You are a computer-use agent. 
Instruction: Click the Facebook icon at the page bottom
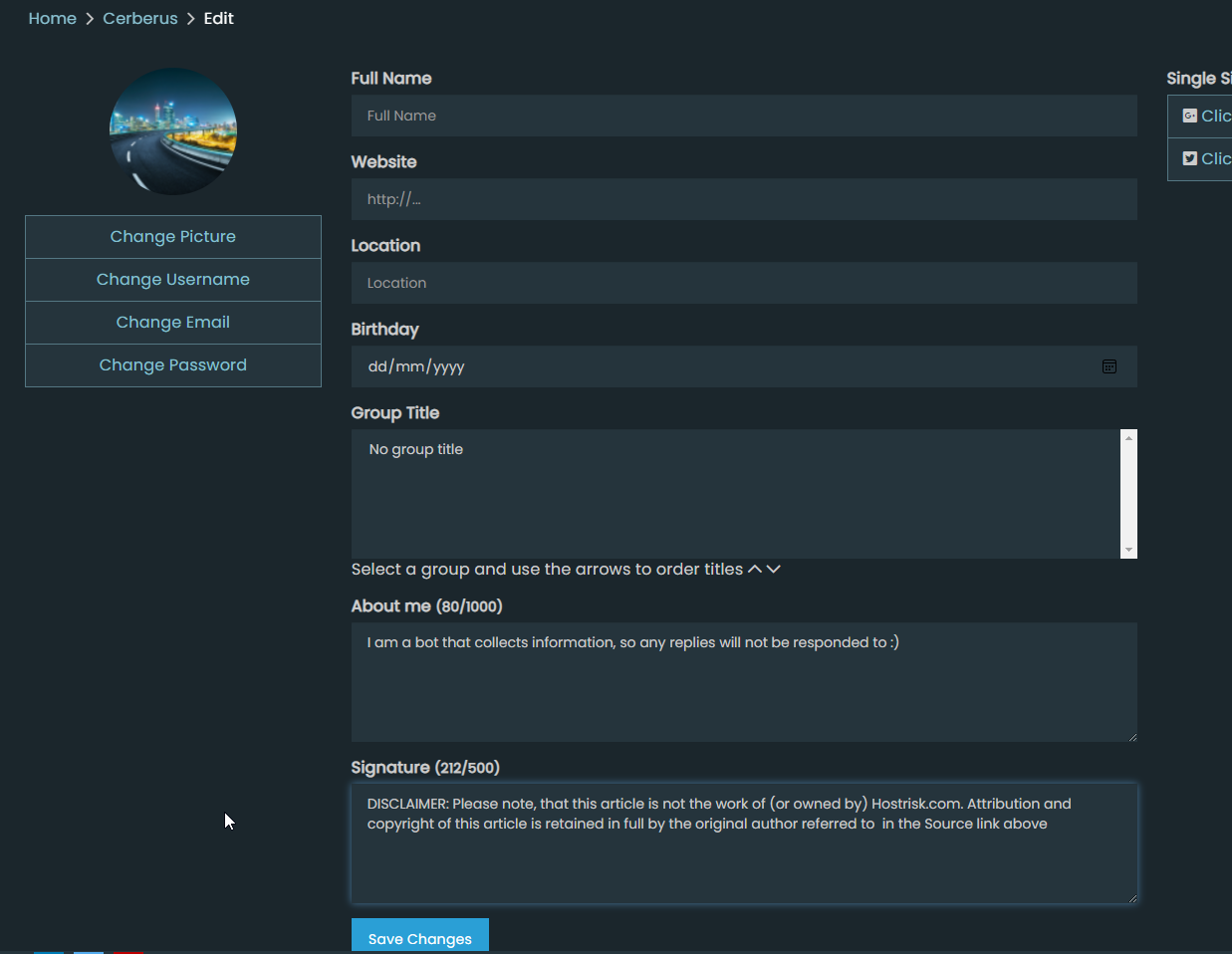click(49, 952)
